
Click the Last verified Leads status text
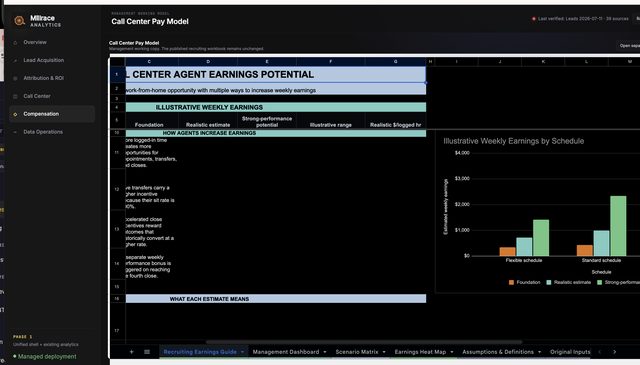click(583, 19)
